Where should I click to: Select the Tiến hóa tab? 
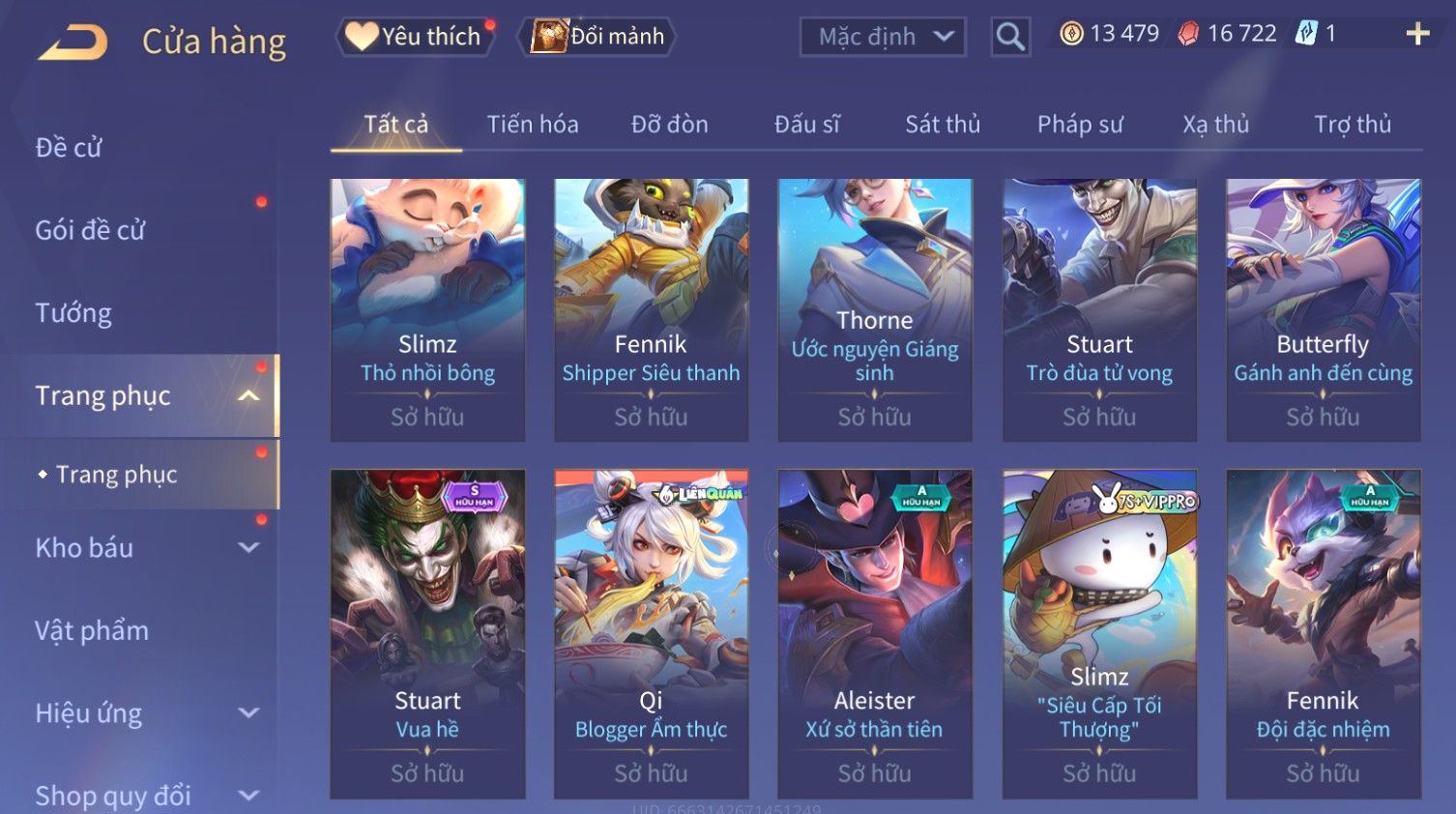pyautogui.click(x=533, y=125)
